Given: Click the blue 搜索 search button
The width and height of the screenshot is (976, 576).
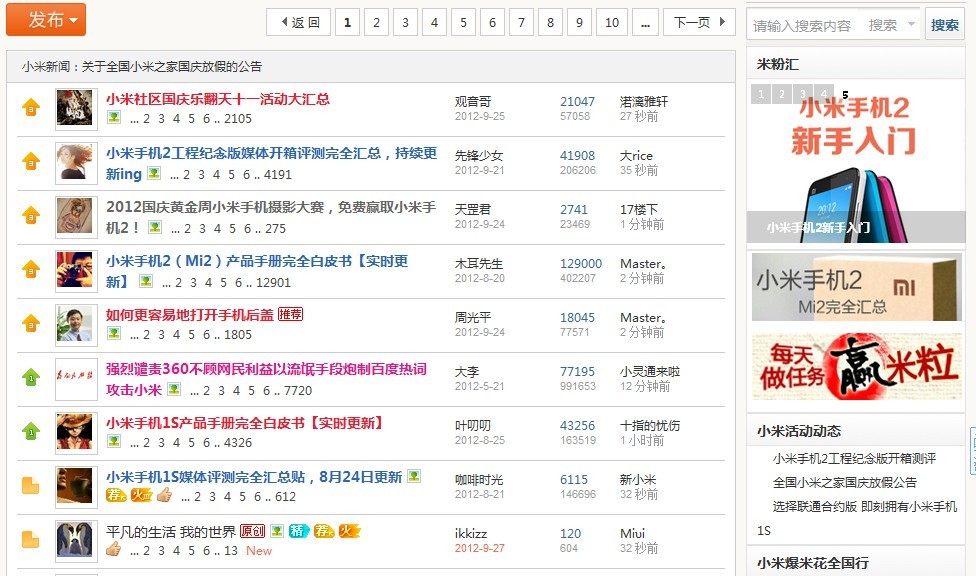Looking at the screenshot, I should [945, 25].
